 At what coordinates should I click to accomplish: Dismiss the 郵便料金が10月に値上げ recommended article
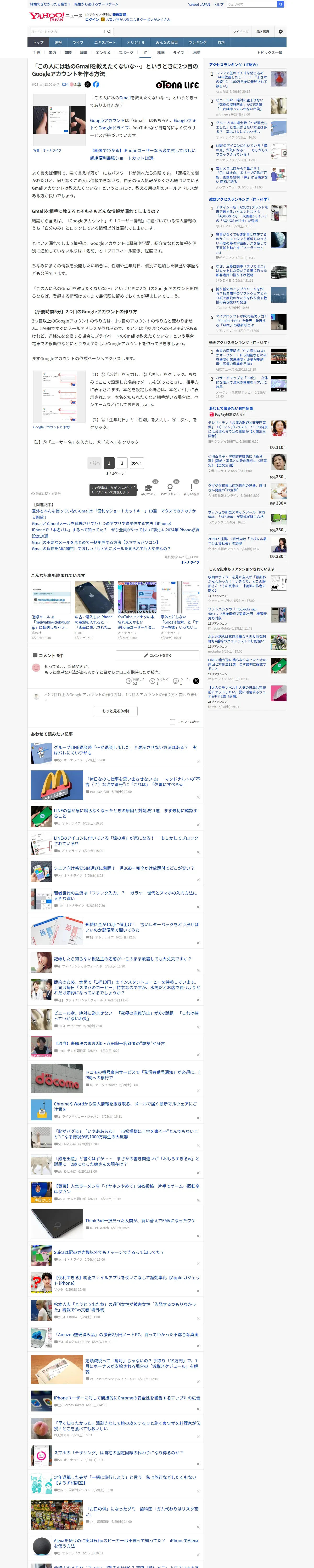pyautogui.click(x=198, y=943)
